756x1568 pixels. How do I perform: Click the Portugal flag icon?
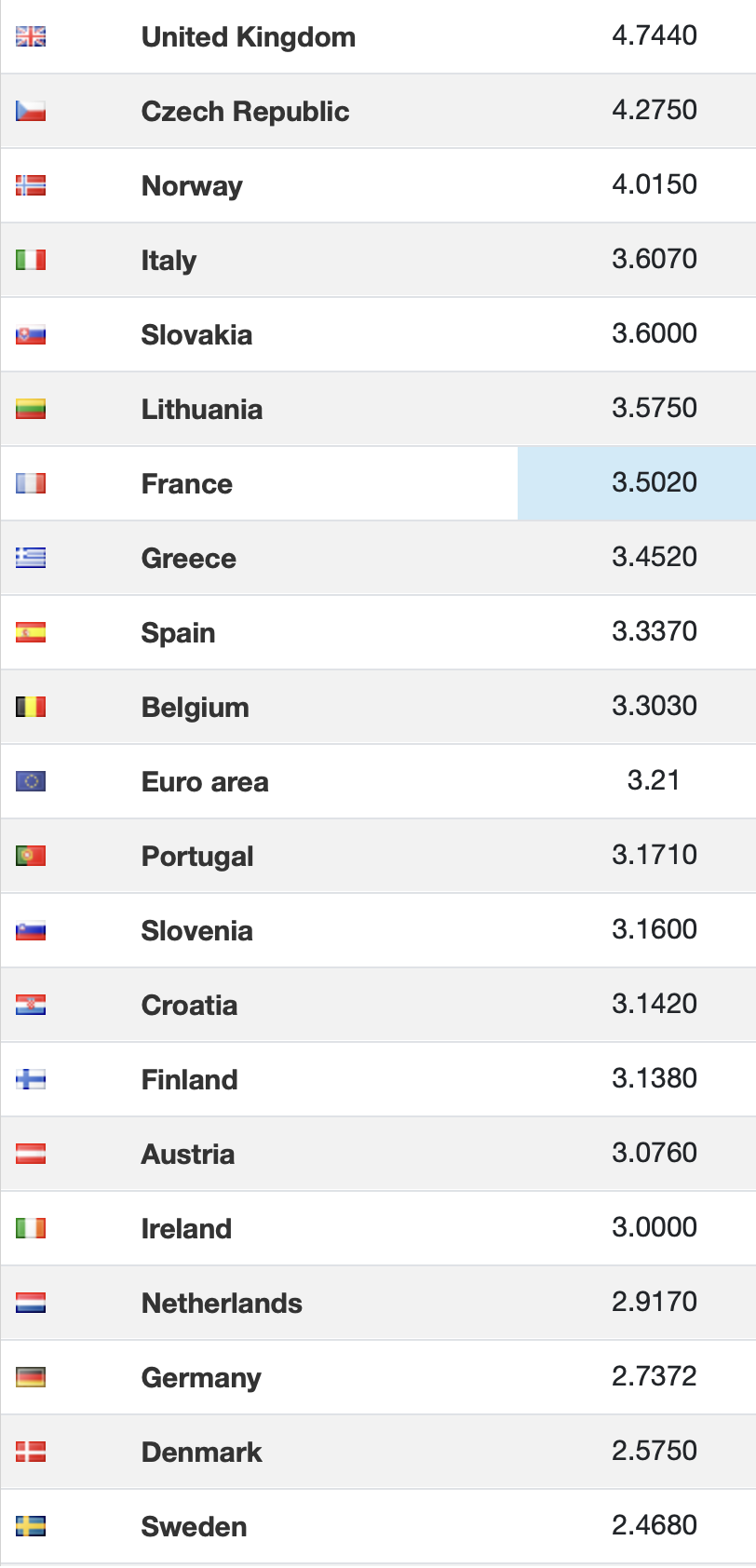click(31, 856)
